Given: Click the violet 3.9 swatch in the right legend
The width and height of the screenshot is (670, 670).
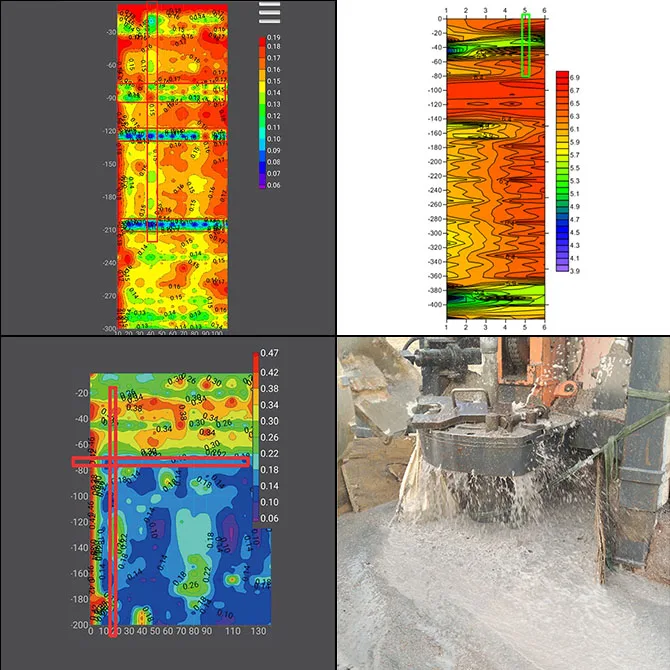Looking at the screenshot, I should 562,268.
